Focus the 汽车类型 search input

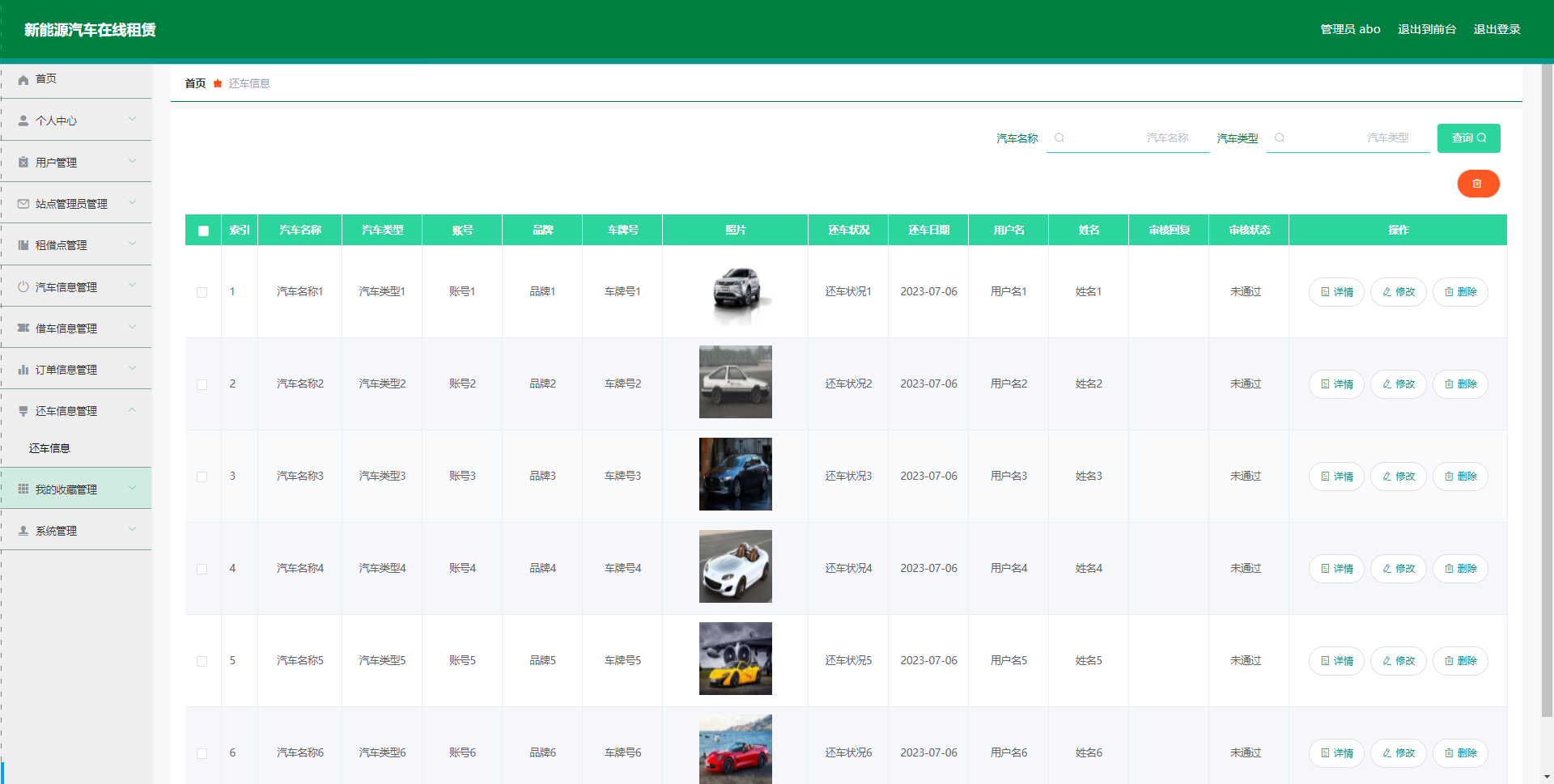[x=1348, y=138]
